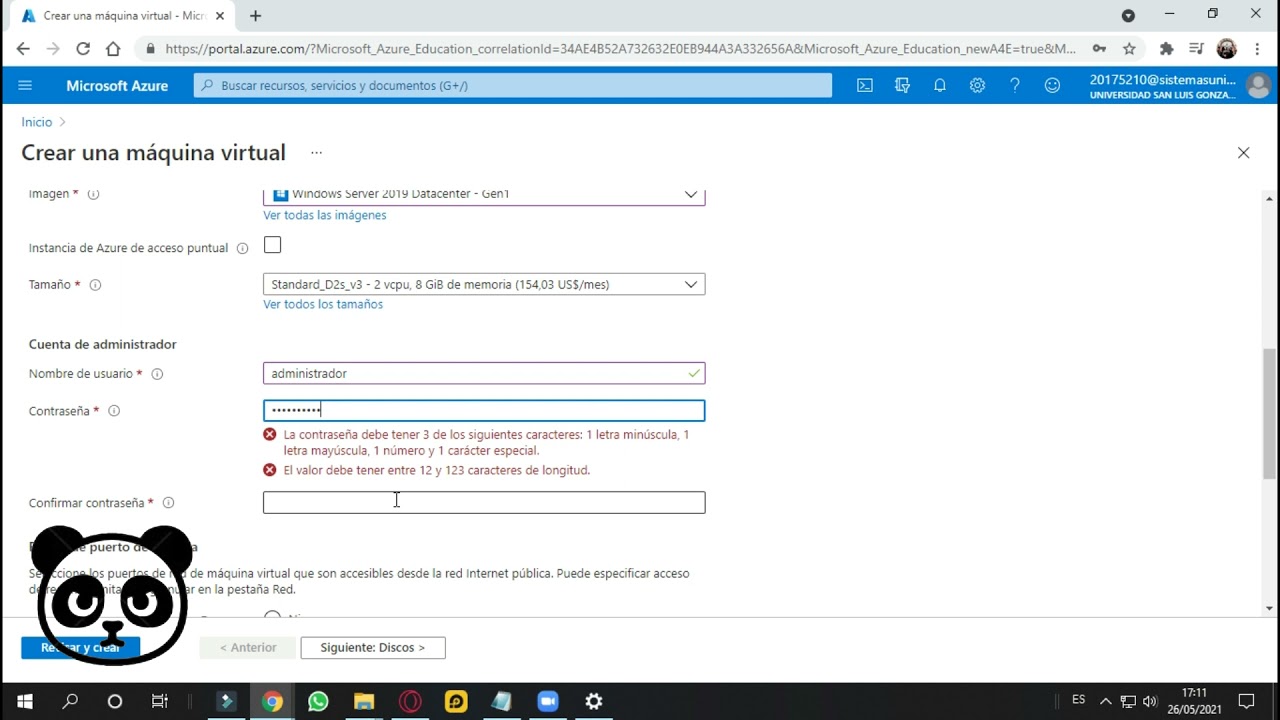Open Ver todos los tamaños link

pos(323,304)
